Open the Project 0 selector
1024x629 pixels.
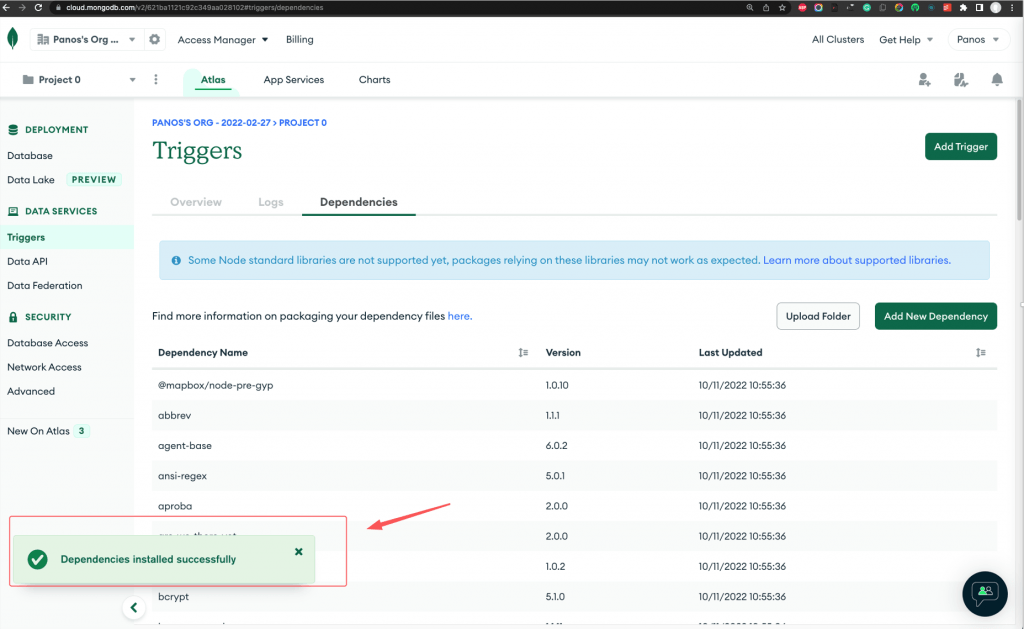coord(78,80)
